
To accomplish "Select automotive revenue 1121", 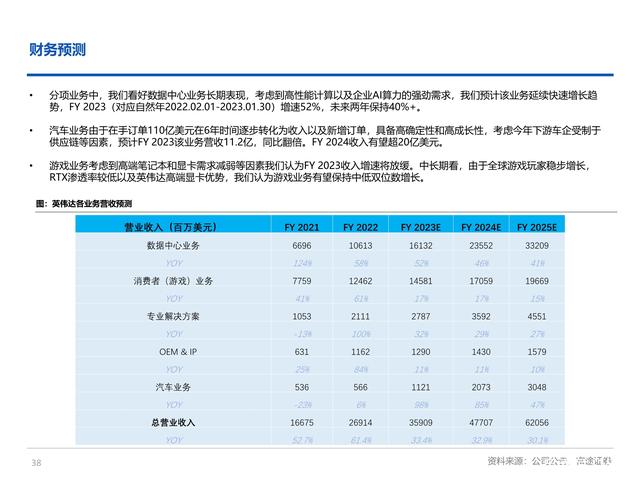I will click(421, 387).
